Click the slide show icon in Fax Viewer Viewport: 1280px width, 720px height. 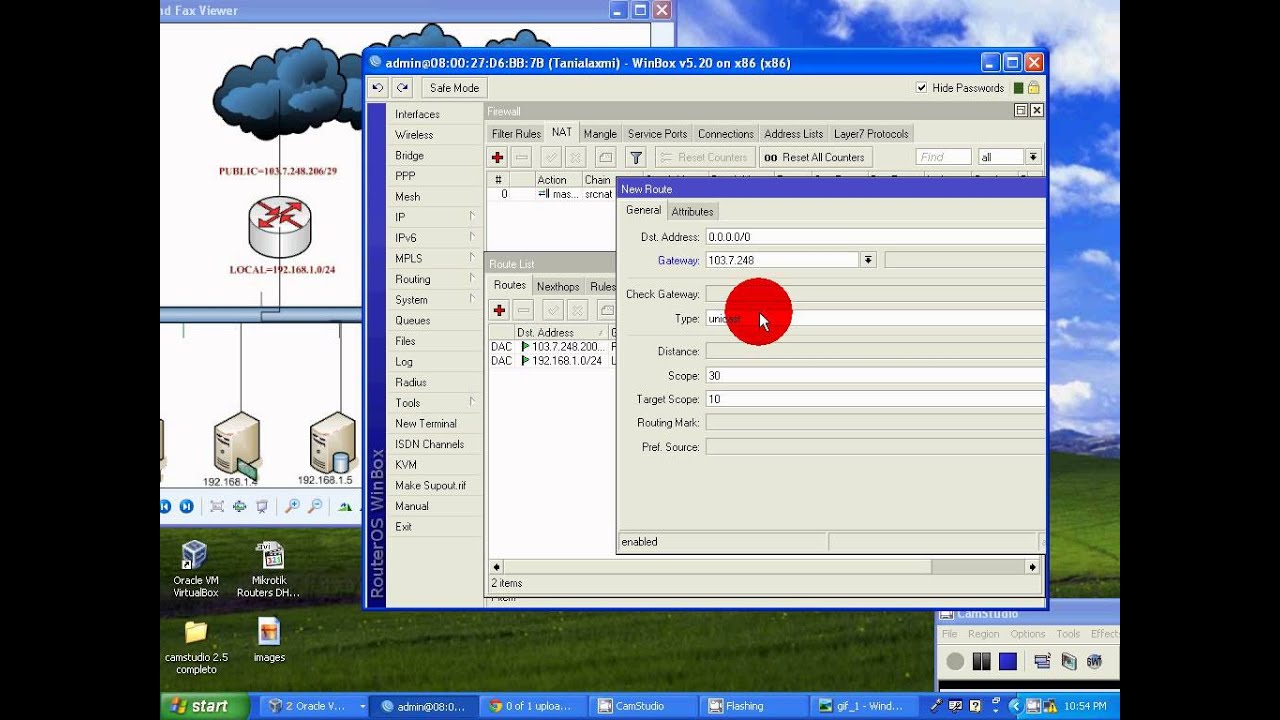coord(262,507)
